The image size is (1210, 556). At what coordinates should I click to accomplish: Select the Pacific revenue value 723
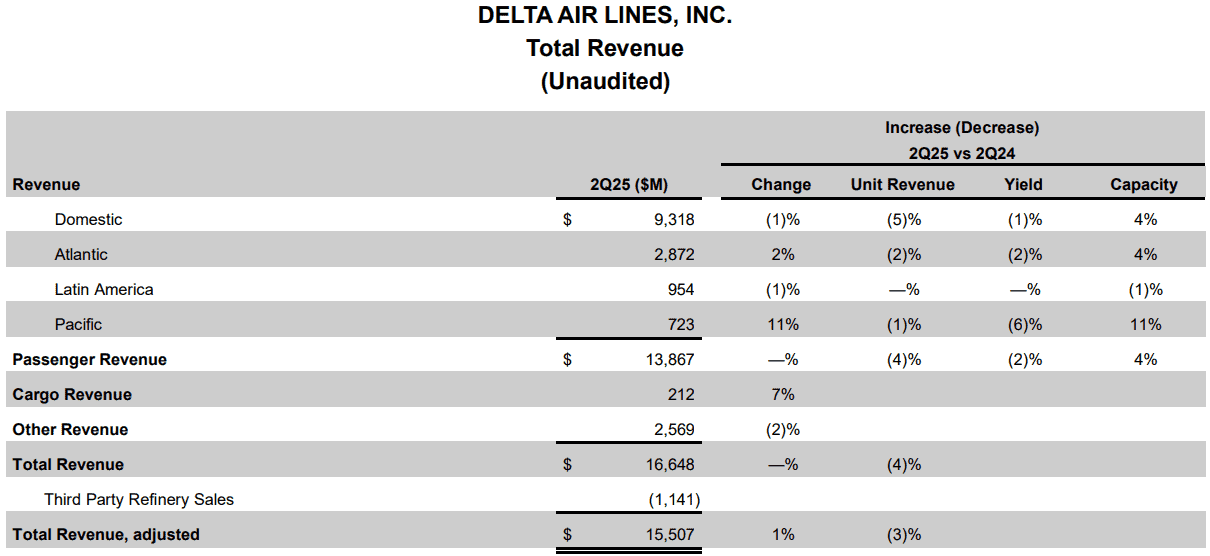click(680, 324)
